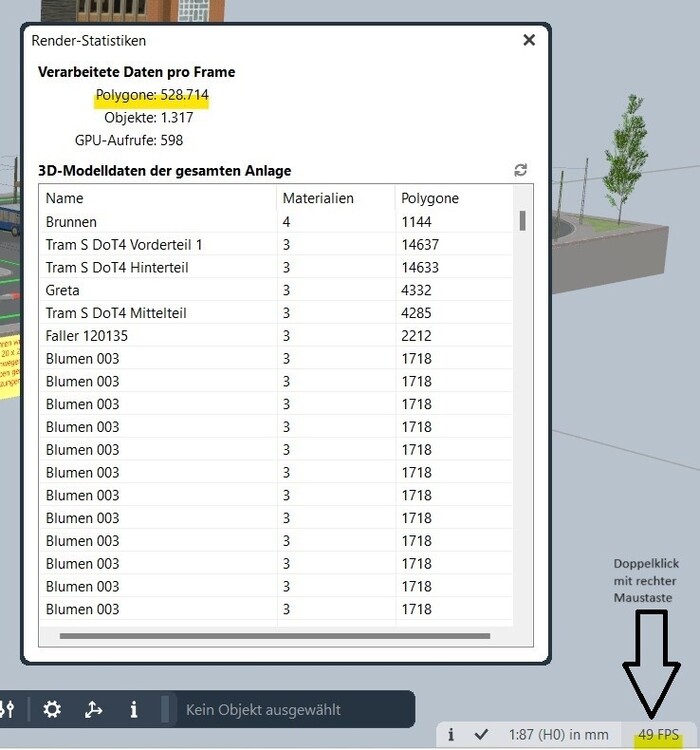Click the checkmark icon in status bar
Image resolution: width=700 pixels, height=750 pixels.
tap(481, 735)
